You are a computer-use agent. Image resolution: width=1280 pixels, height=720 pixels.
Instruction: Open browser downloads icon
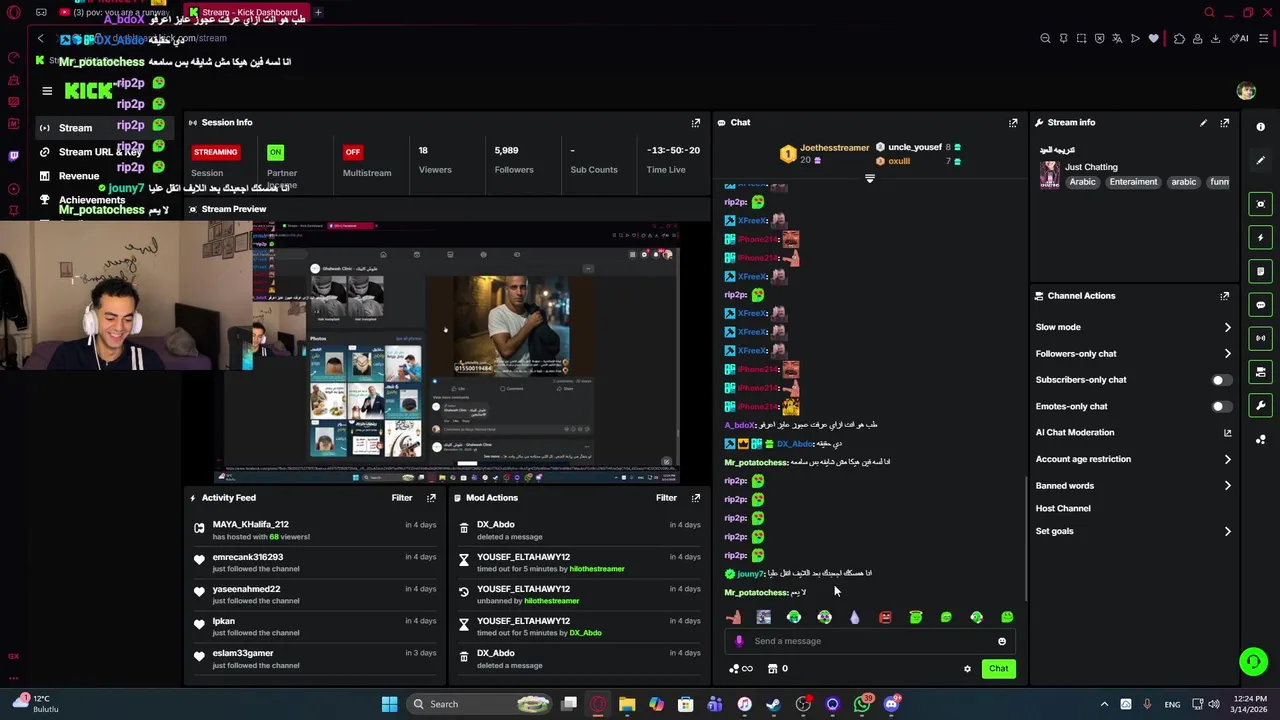tap(1215, 39)
